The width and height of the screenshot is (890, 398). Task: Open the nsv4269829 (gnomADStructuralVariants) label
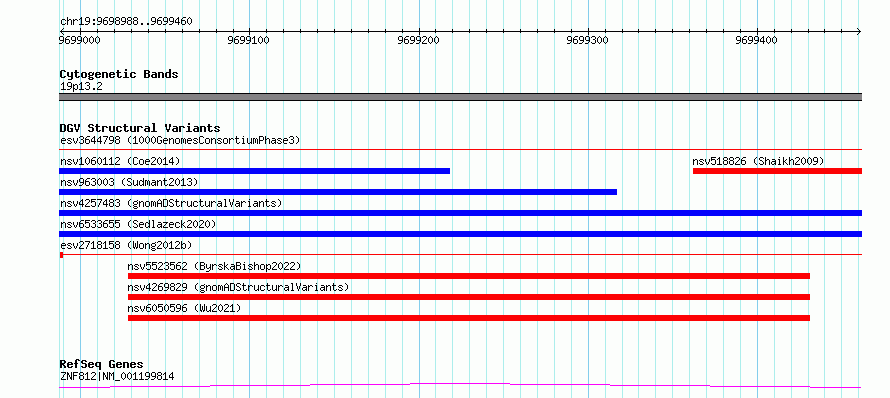coord(238,287)
